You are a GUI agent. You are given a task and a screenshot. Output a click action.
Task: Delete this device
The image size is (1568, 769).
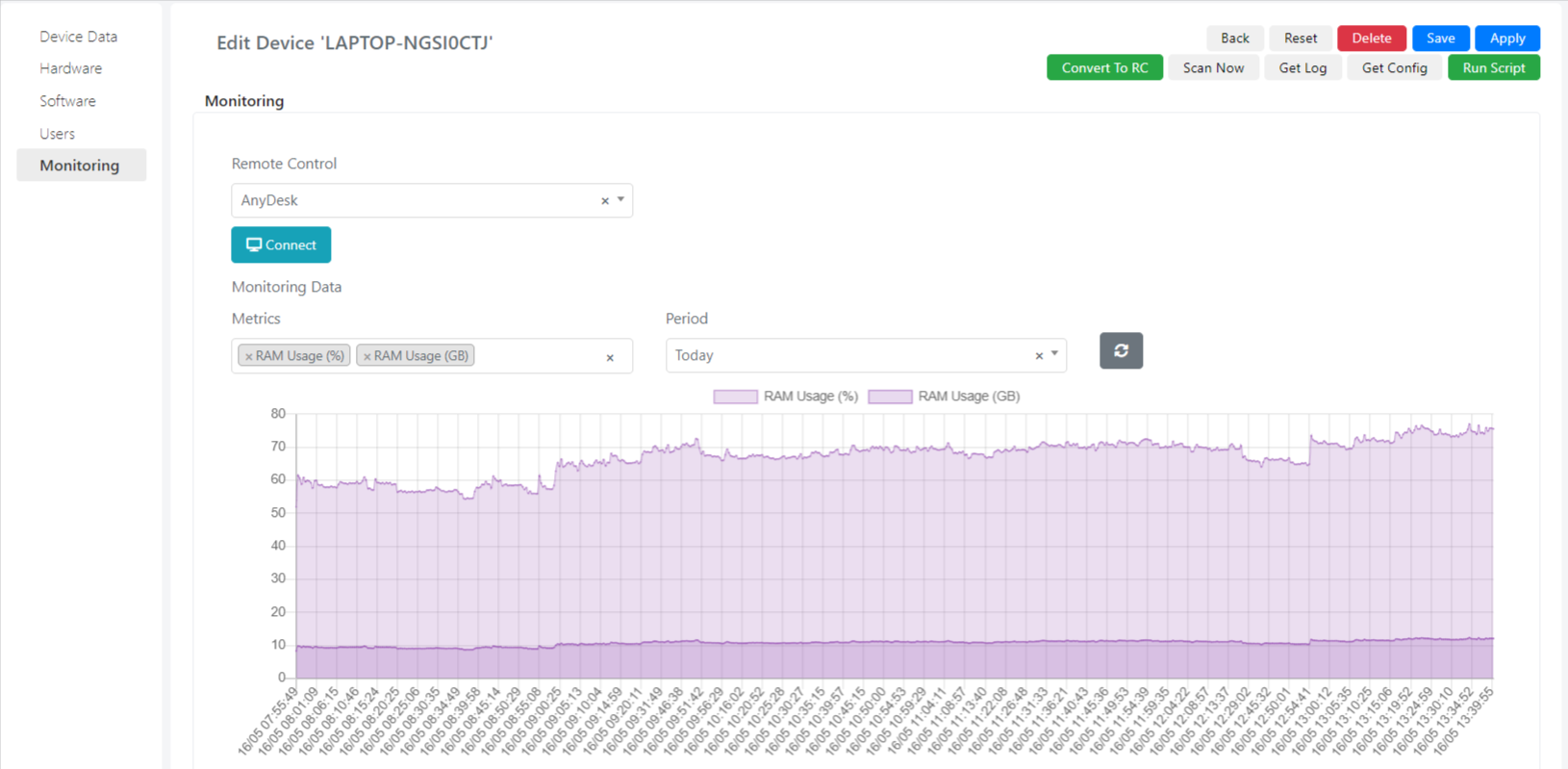[x=1372, y=38]
